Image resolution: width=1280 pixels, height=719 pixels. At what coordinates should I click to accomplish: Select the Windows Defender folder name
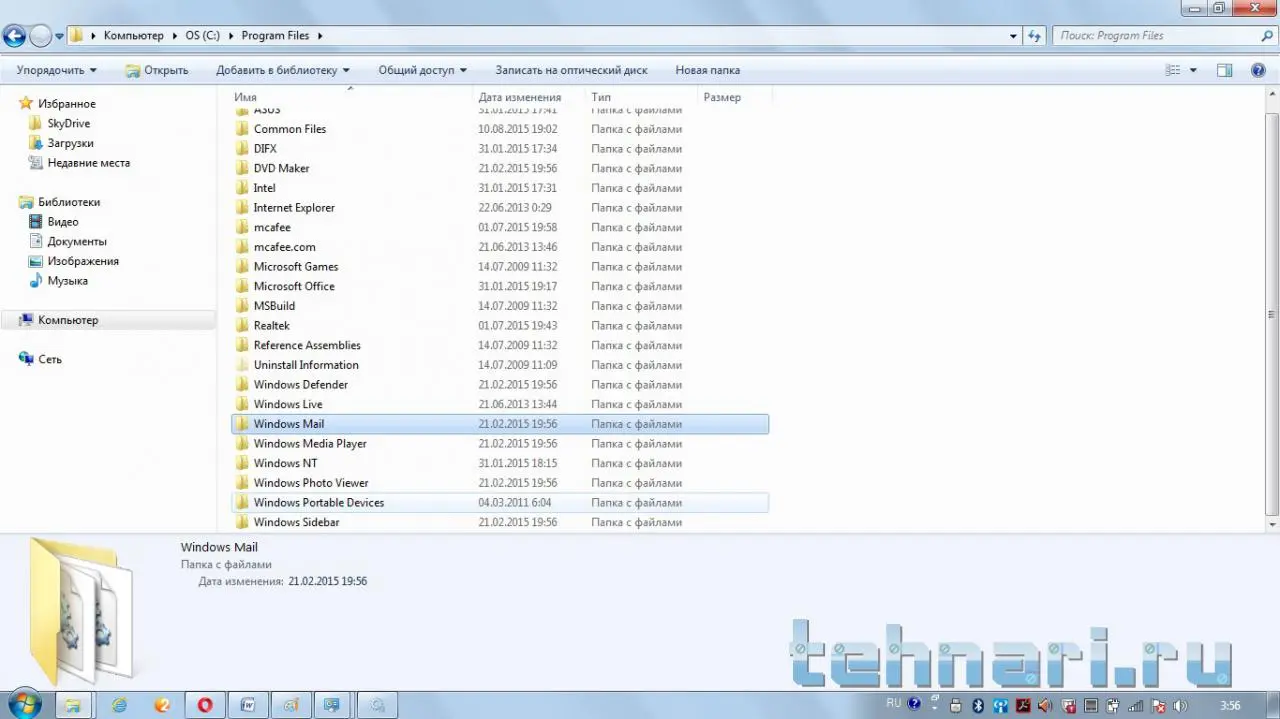[x=301, y=384]
